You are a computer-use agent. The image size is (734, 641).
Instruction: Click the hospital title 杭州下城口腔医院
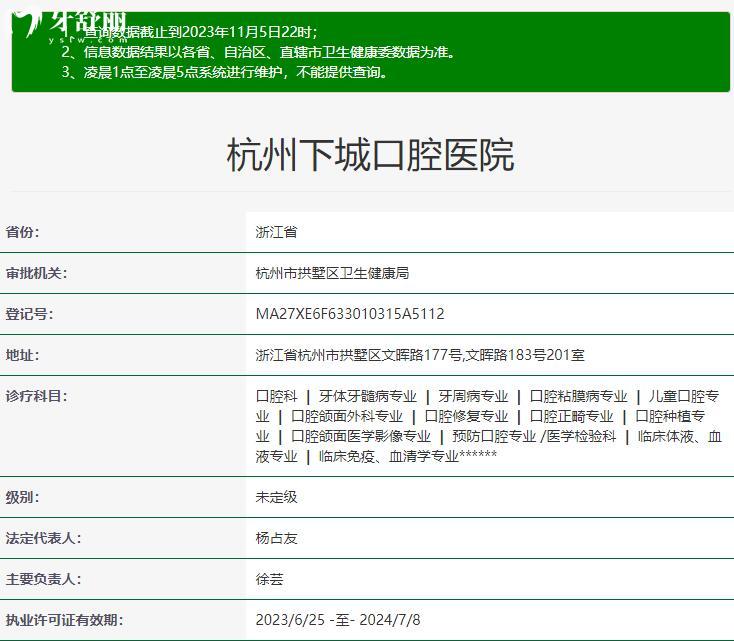coord(370,155)
